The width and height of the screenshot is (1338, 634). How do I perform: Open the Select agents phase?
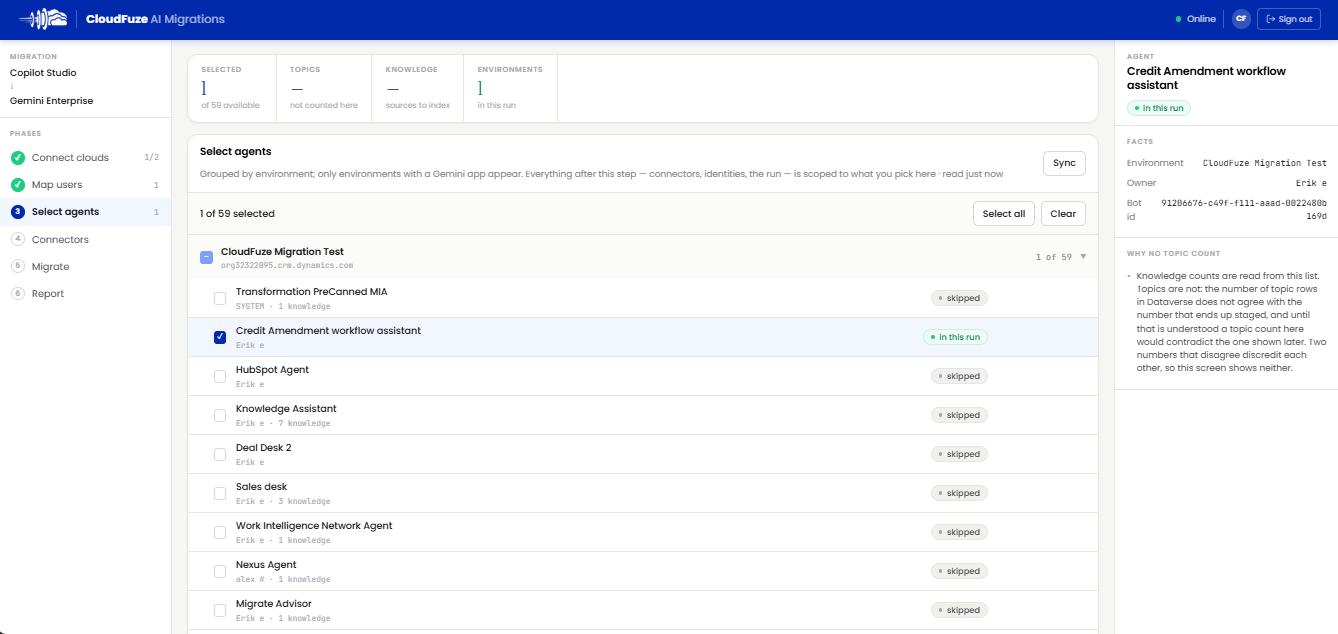pos(85,212)
